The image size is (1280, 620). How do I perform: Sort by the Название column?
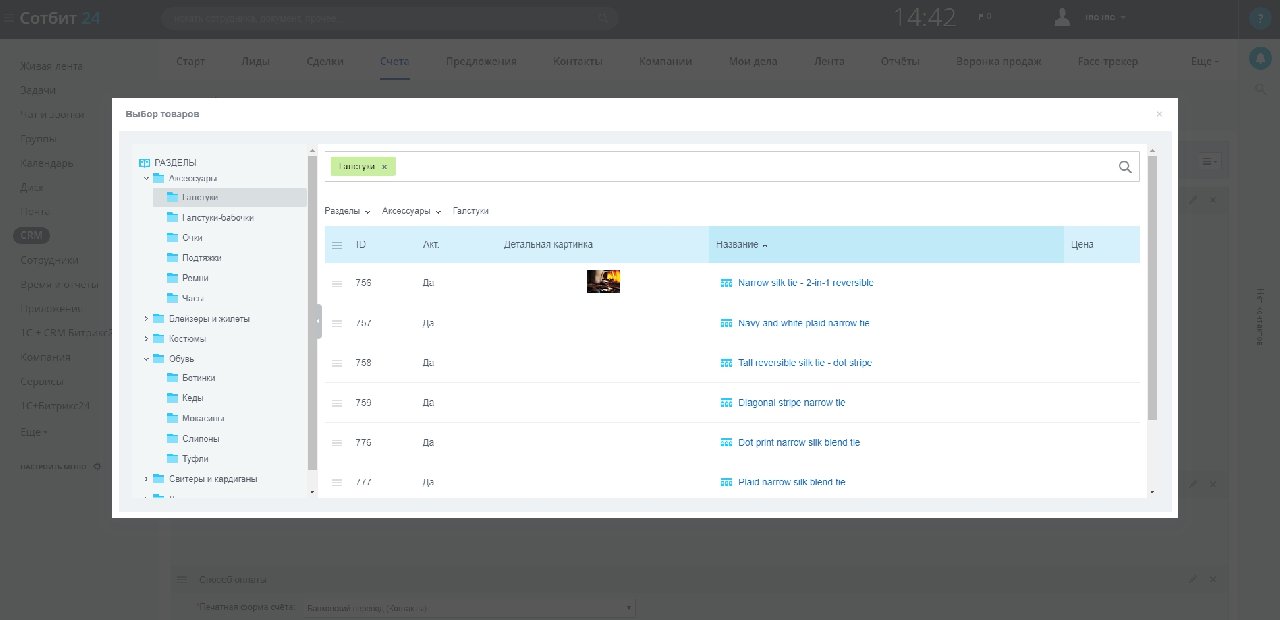(886, 245)
